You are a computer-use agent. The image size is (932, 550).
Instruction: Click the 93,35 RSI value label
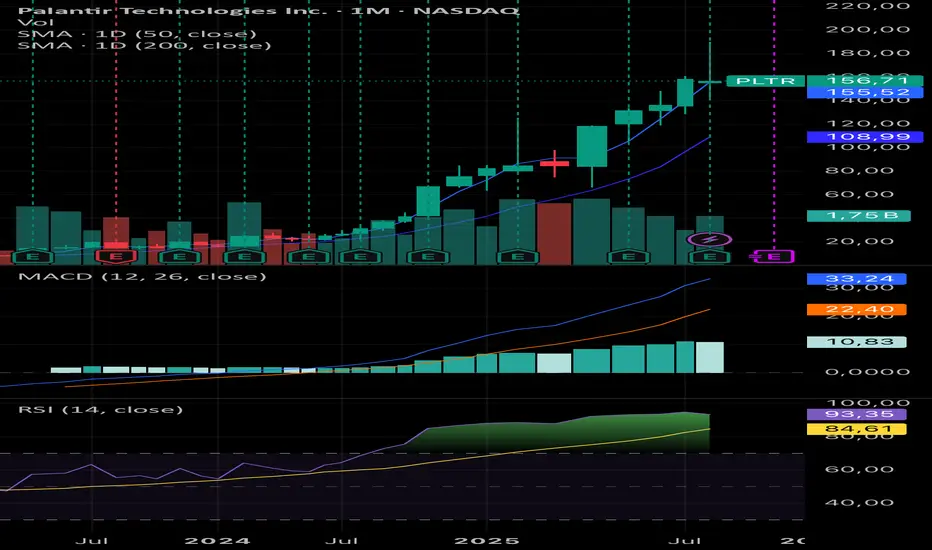click(857, 414)
